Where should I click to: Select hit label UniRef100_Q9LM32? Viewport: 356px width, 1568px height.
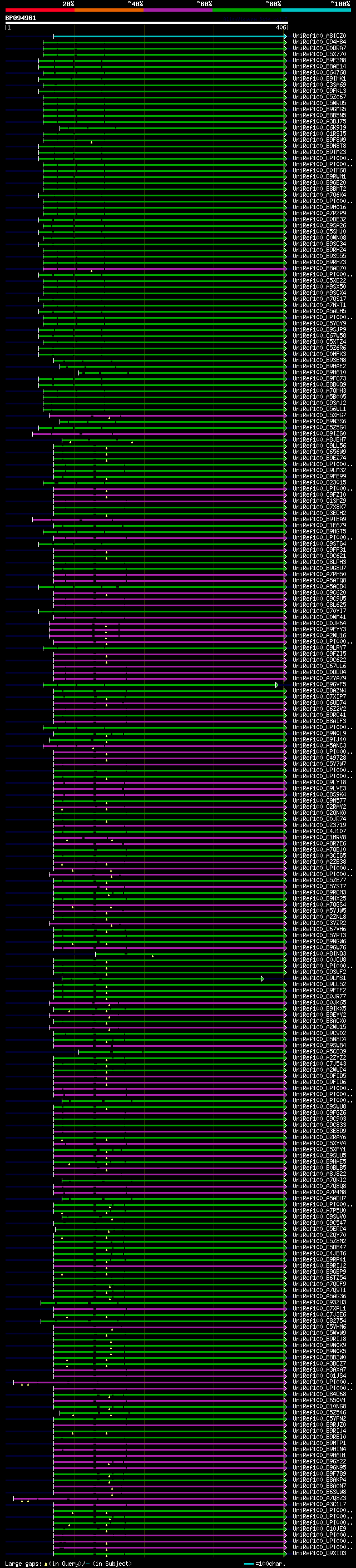coord(319,470)
